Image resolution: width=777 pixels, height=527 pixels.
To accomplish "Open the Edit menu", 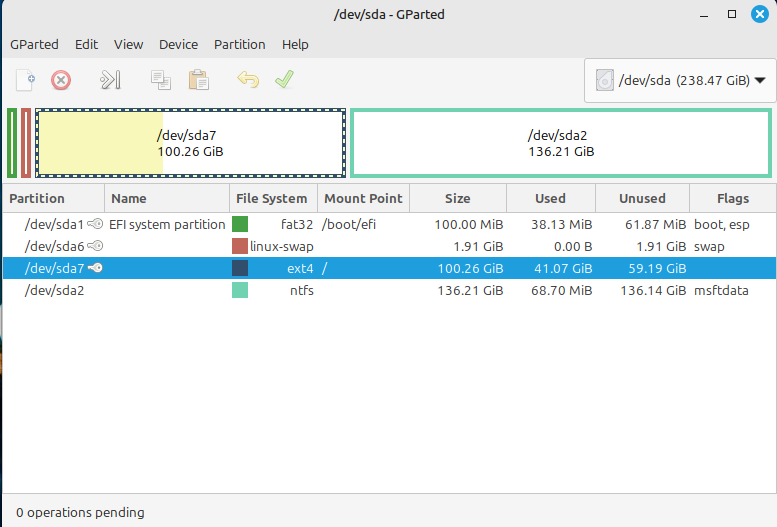I will tap(86, 45).
